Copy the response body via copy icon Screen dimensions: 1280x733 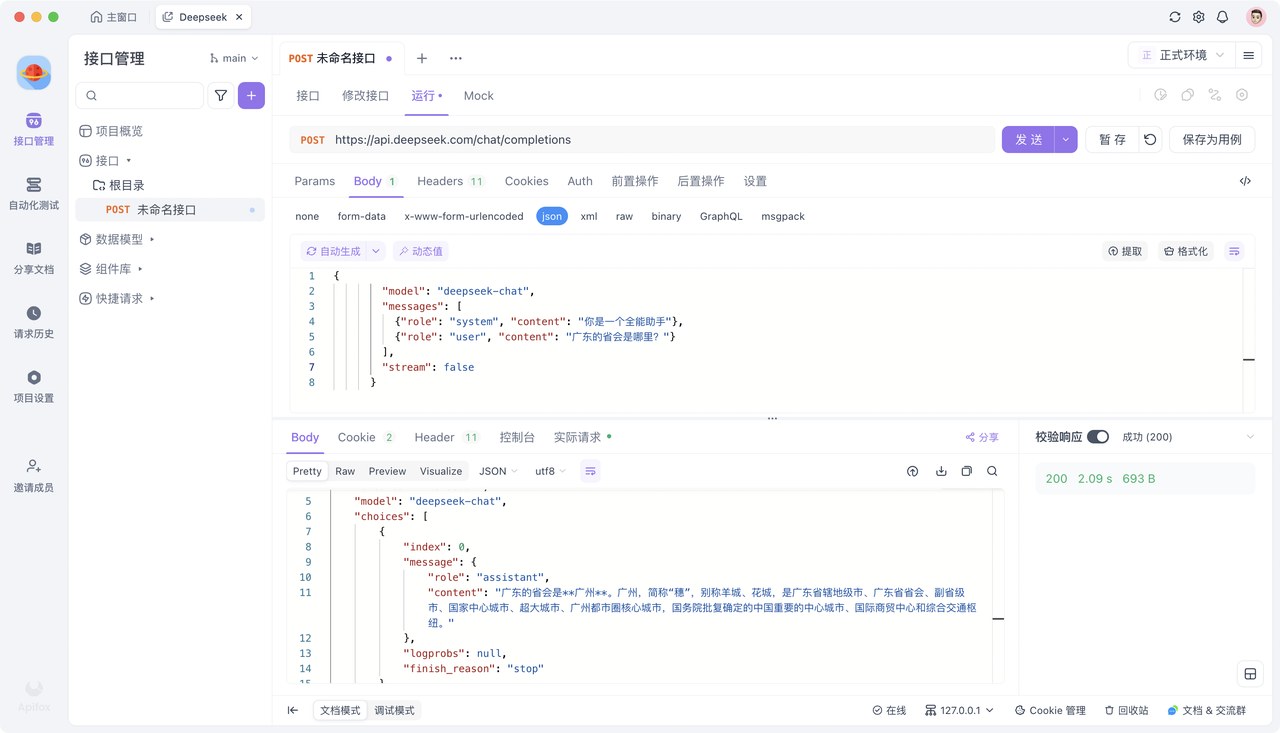[x=966, y=470]
